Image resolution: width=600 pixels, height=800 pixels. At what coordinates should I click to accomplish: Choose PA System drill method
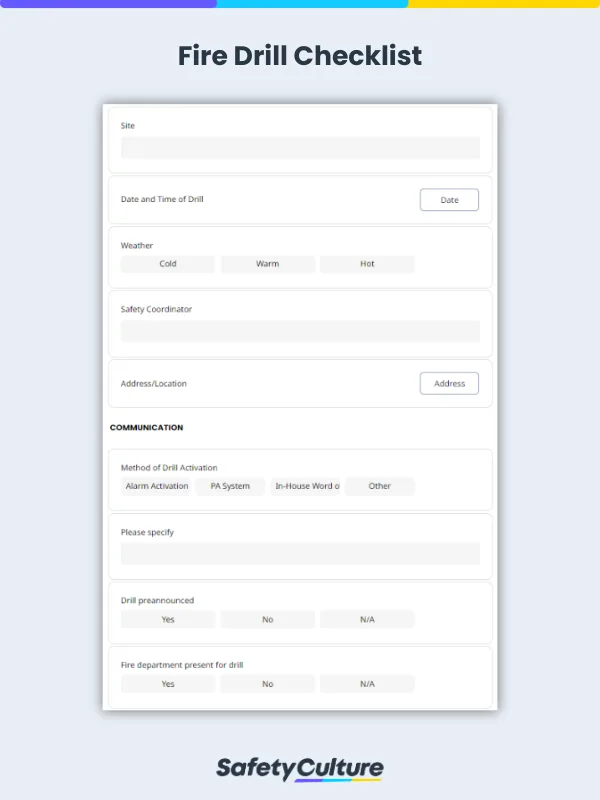coord(229,486)
